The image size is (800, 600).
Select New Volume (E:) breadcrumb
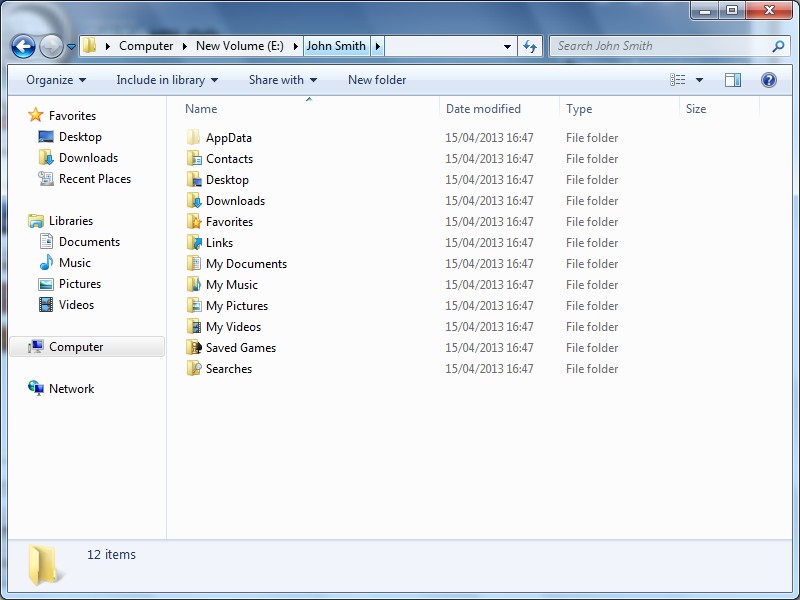240,46
